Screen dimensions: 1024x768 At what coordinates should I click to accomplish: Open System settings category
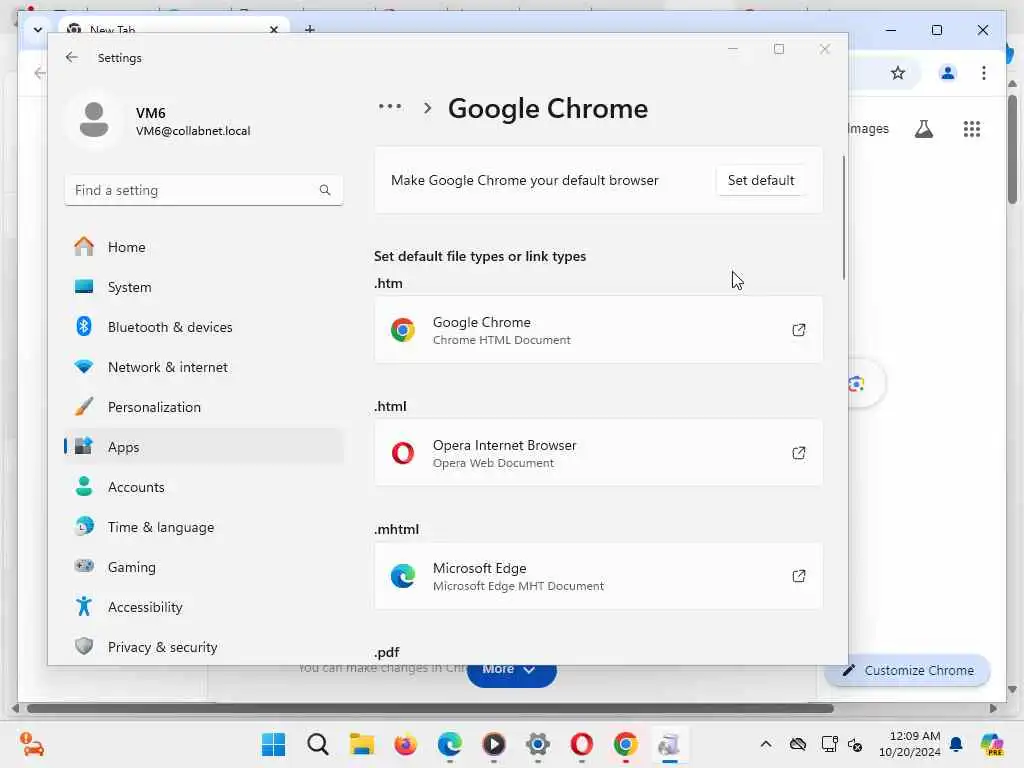(204, 287)
